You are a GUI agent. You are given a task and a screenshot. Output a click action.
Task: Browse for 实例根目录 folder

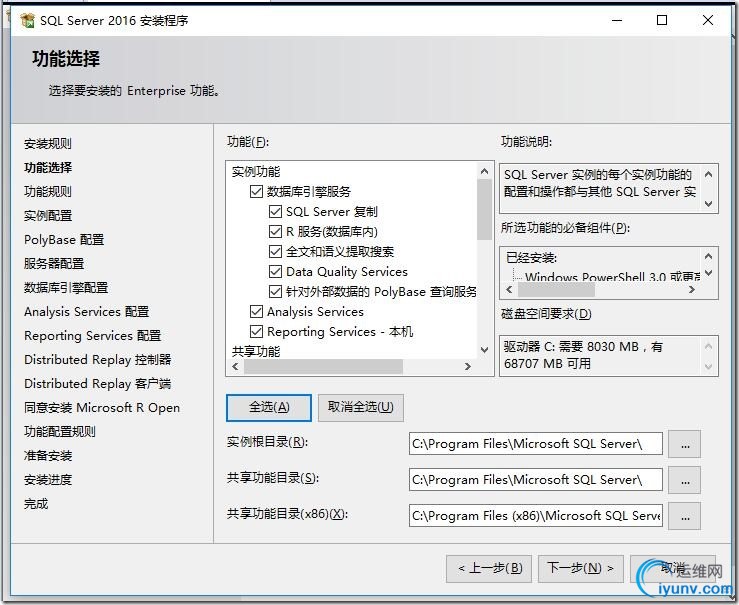point(685,444)
